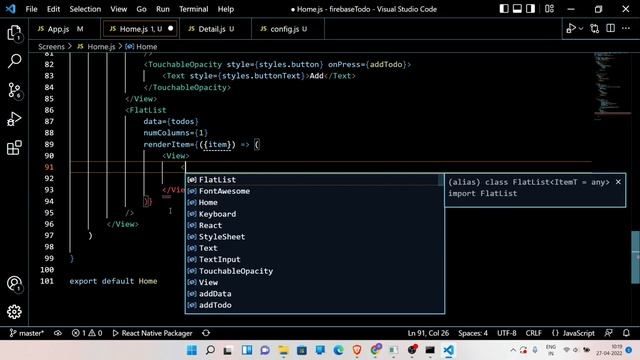Viewport: 640px width, 360px height.
Task: Open notifications bell in status bar
Action: point(626,333)
